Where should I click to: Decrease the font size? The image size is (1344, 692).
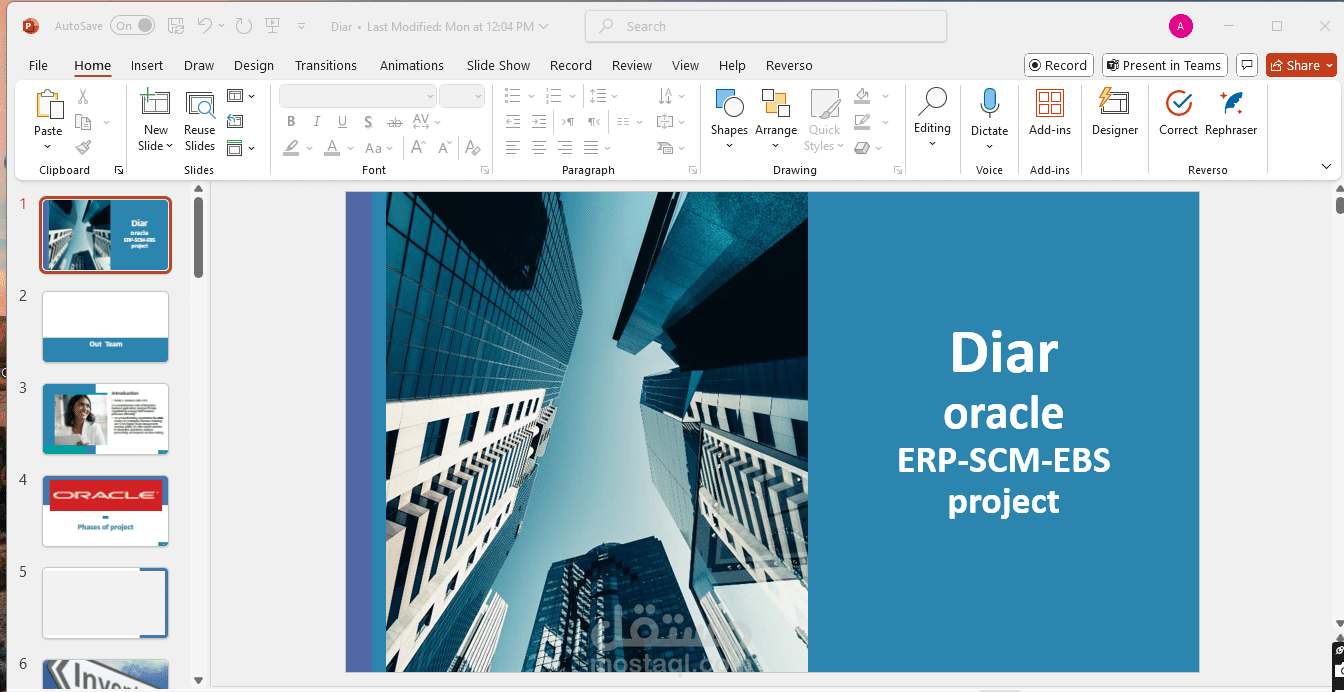tap(444, 147)
